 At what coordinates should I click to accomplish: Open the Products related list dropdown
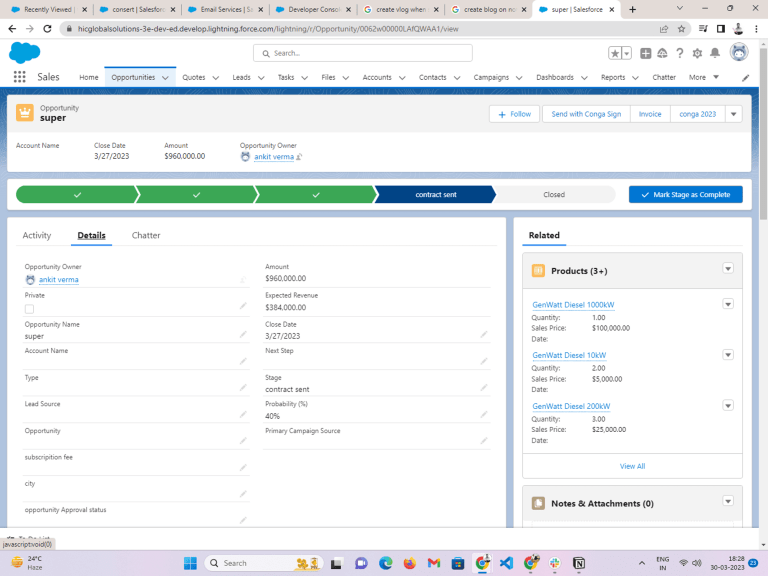point(728,268)
